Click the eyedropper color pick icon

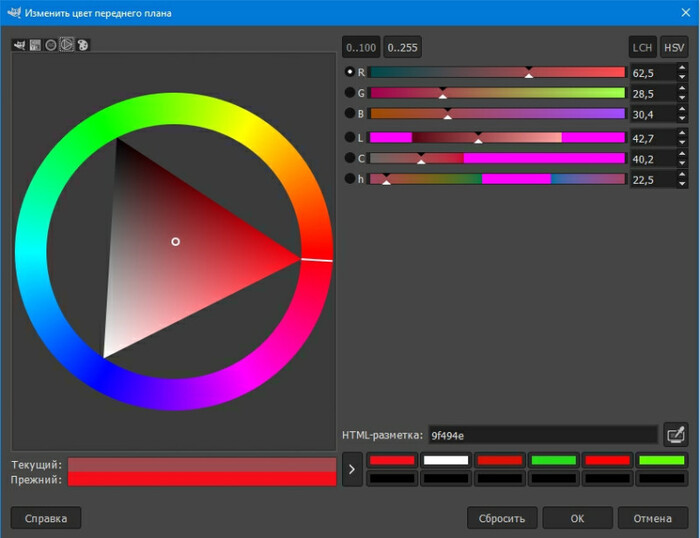[x=675, y=434]
